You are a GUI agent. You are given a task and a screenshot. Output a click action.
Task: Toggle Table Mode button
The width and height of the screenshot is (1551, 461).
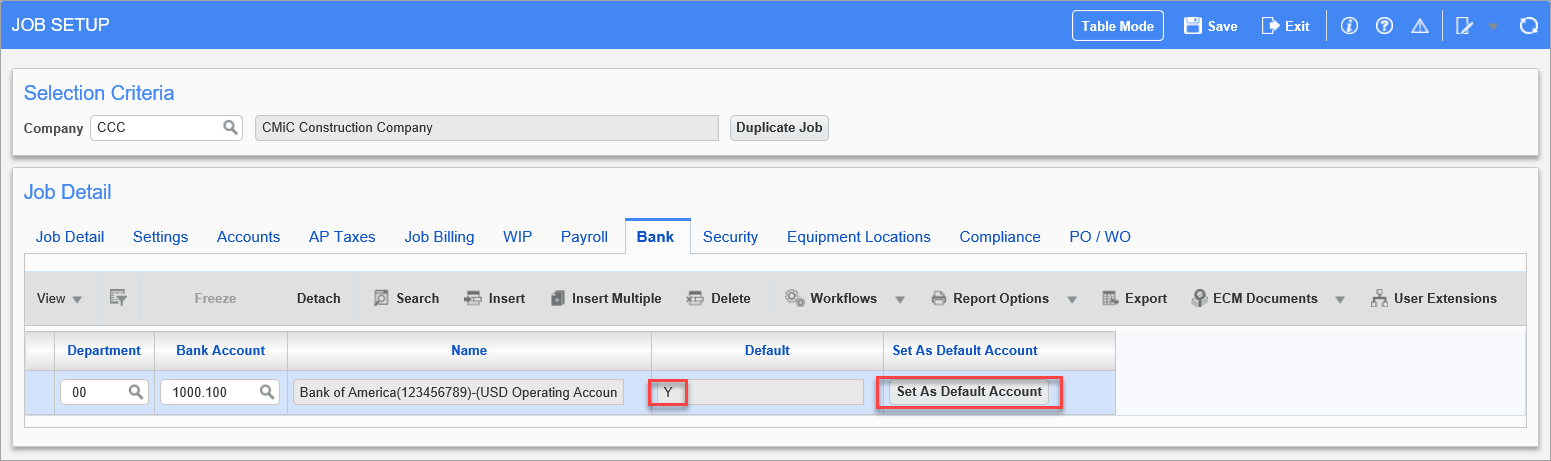point(1118,26)
